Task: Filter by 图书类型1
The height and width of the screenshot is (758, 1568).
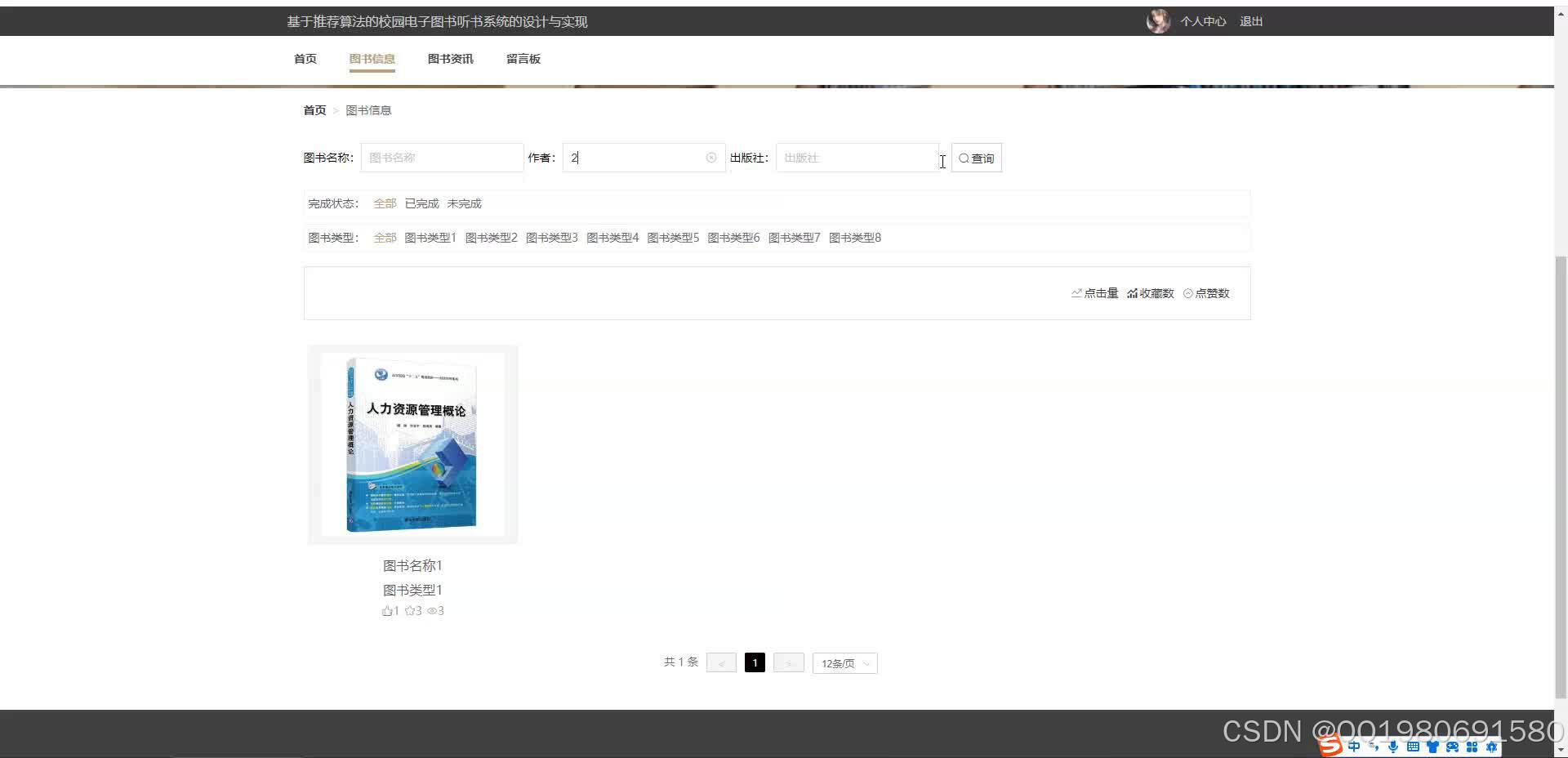Action: (x=430, y=238)
